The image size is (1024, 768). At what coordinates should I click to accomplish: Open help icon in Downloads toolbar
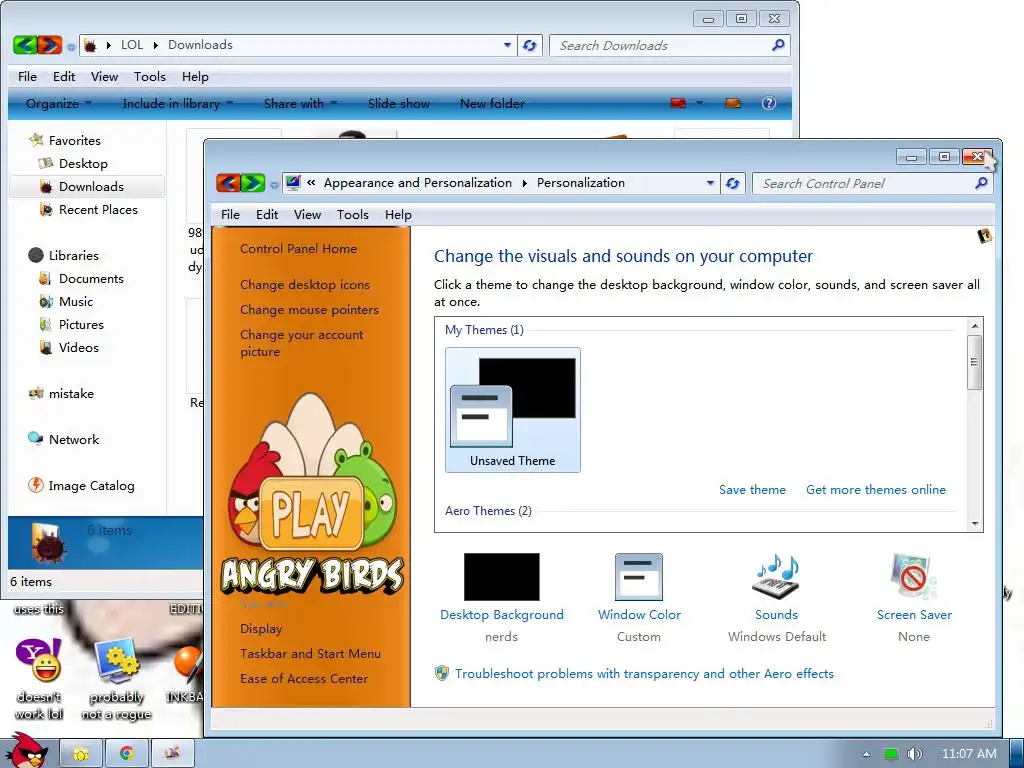(x=769, y=103)
